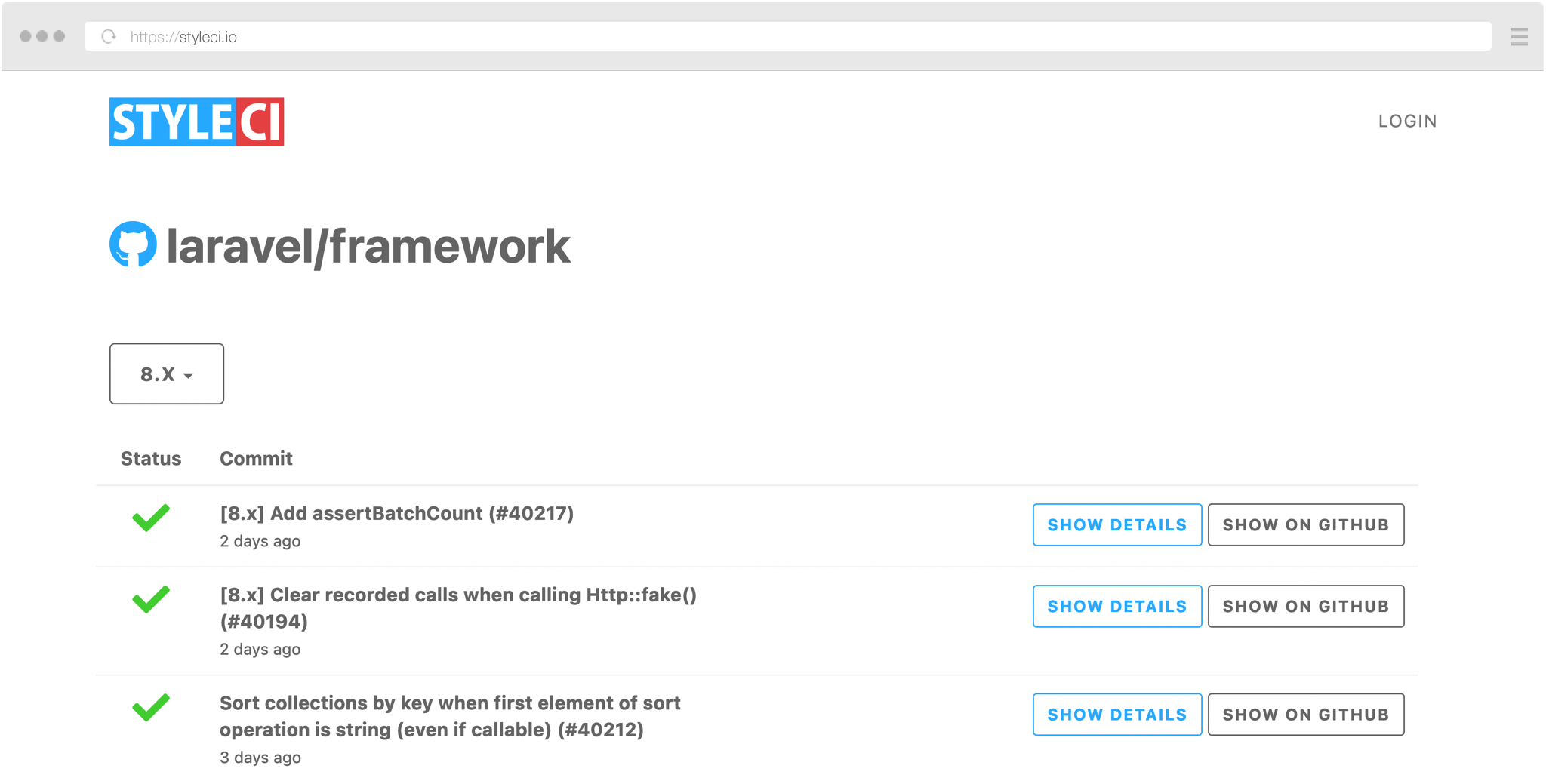Open sort collections commit on GitHub
This screenshot has width=1546, height=784.
pyautogui.click(x=1306, y=714)
